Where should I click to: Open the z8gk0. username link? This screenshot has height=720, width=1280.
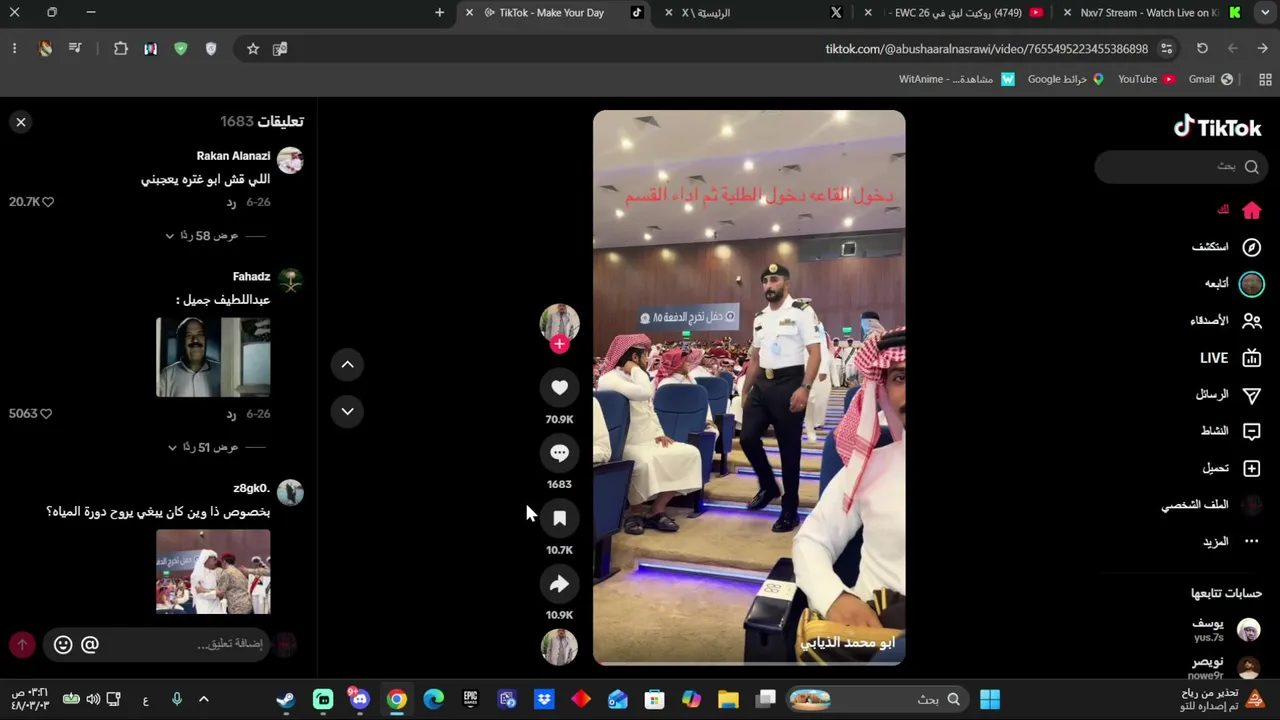pyautogui.click(x=251, y=489)
